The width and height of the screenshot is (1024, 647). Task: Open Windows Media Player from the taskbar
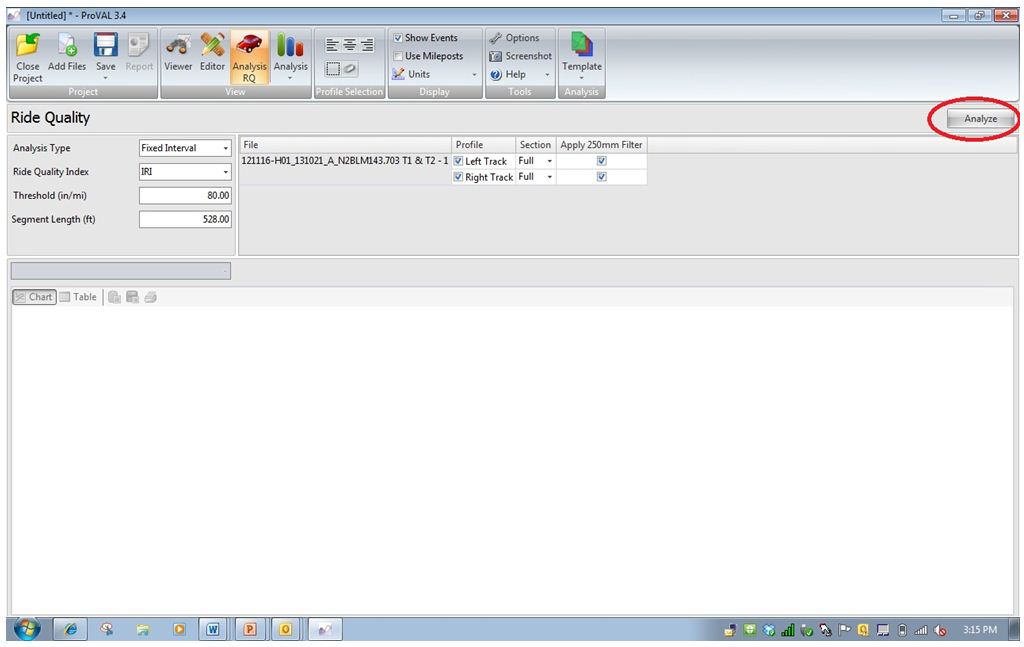click(x=179, y=629)
